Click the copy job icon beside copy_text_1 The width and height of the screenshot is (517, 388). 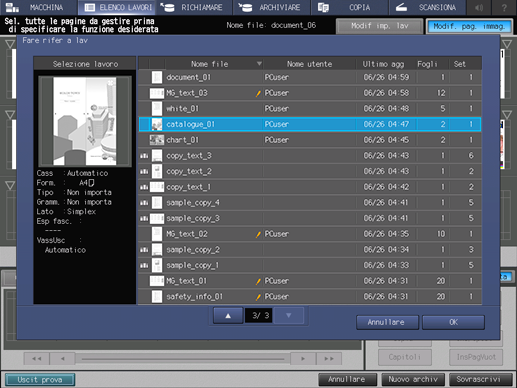coord(144,187)
